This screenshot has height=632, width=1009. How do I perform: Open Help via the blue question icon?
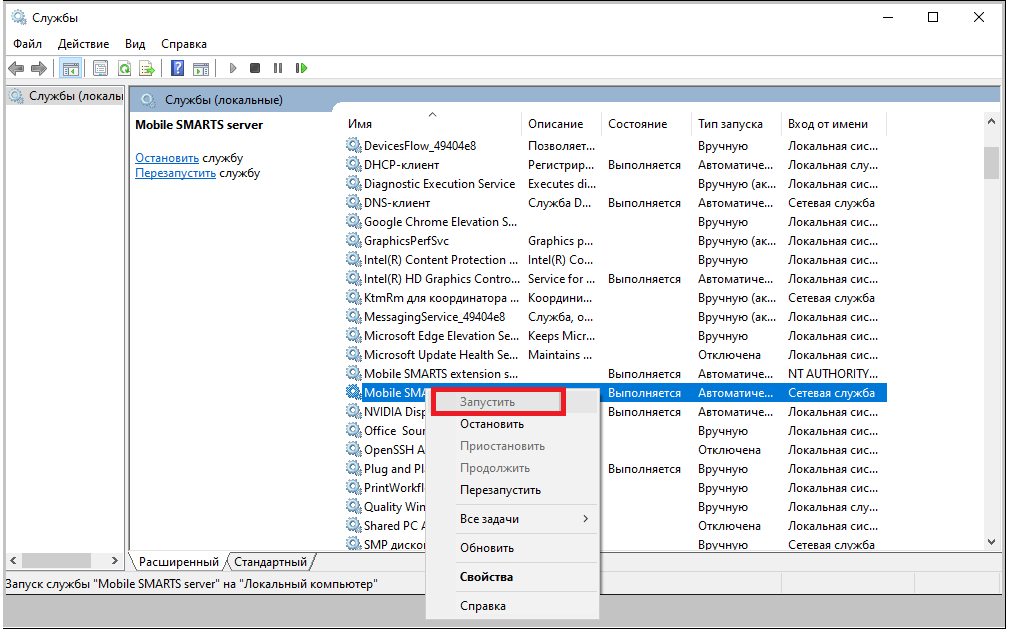click(178, 68)
